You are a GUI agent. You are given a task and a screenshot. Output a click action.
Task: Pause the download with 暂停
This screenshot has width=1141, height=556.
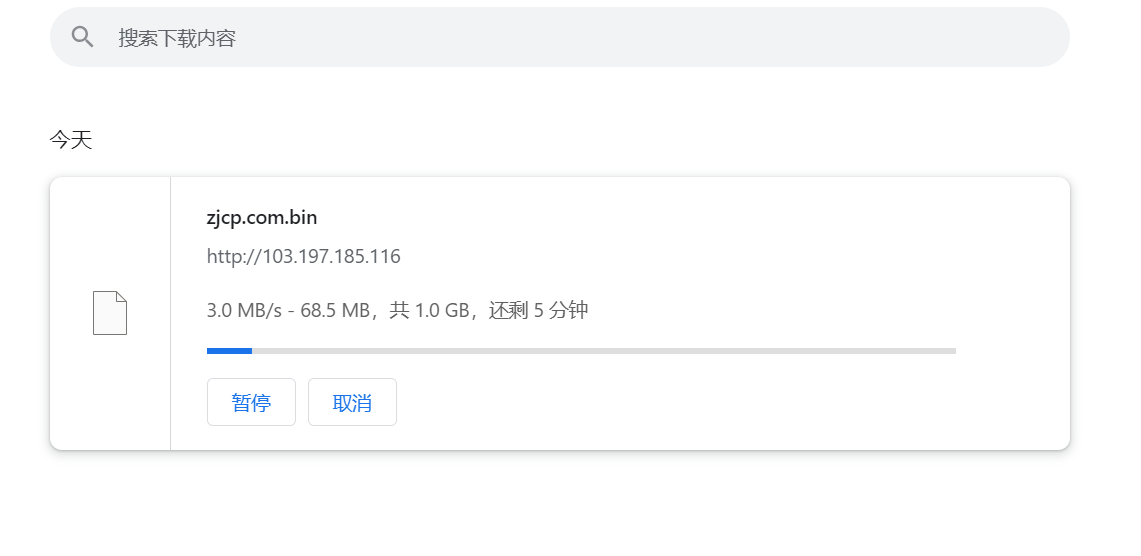251,402
